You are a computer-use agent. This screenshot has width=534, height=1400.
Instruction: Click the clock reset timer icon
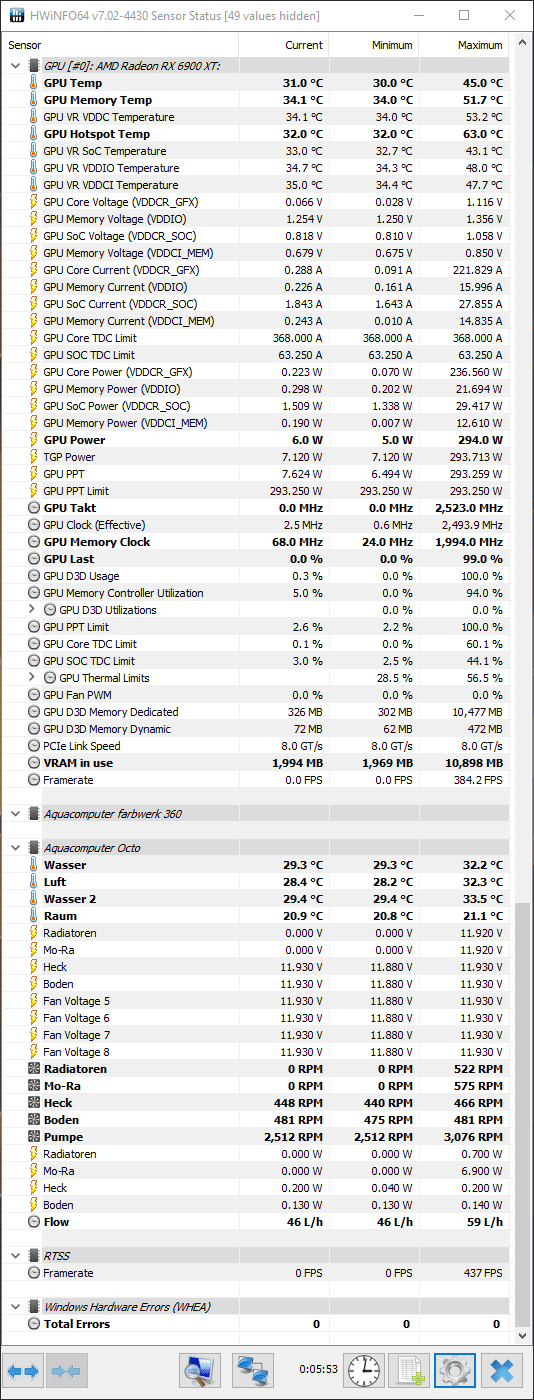(x=365, y=1370)
